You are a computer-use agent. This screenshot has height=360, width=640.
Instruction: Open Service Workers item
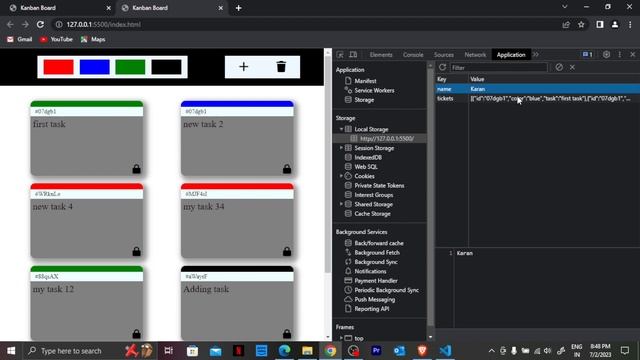(374, 90)
